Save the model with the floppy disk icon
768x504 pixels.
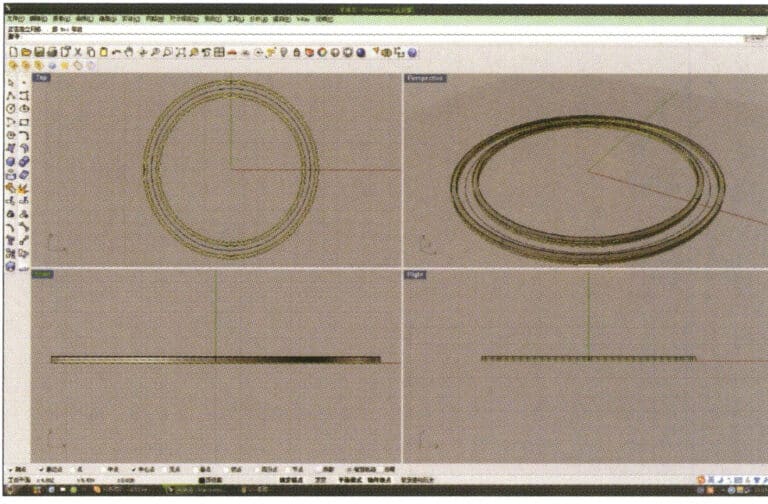38,52
